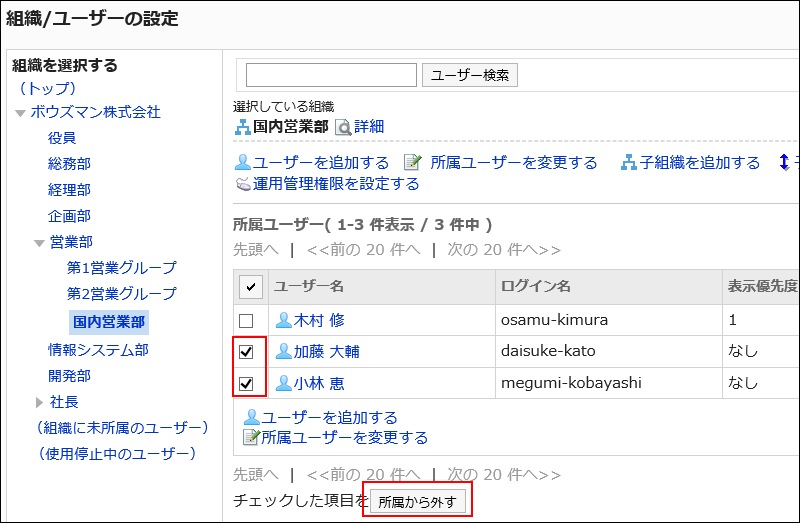This screenshot has height=523, width=800.
Task: Select 情報システム部 in organization tree
Action: click(98, 350)
